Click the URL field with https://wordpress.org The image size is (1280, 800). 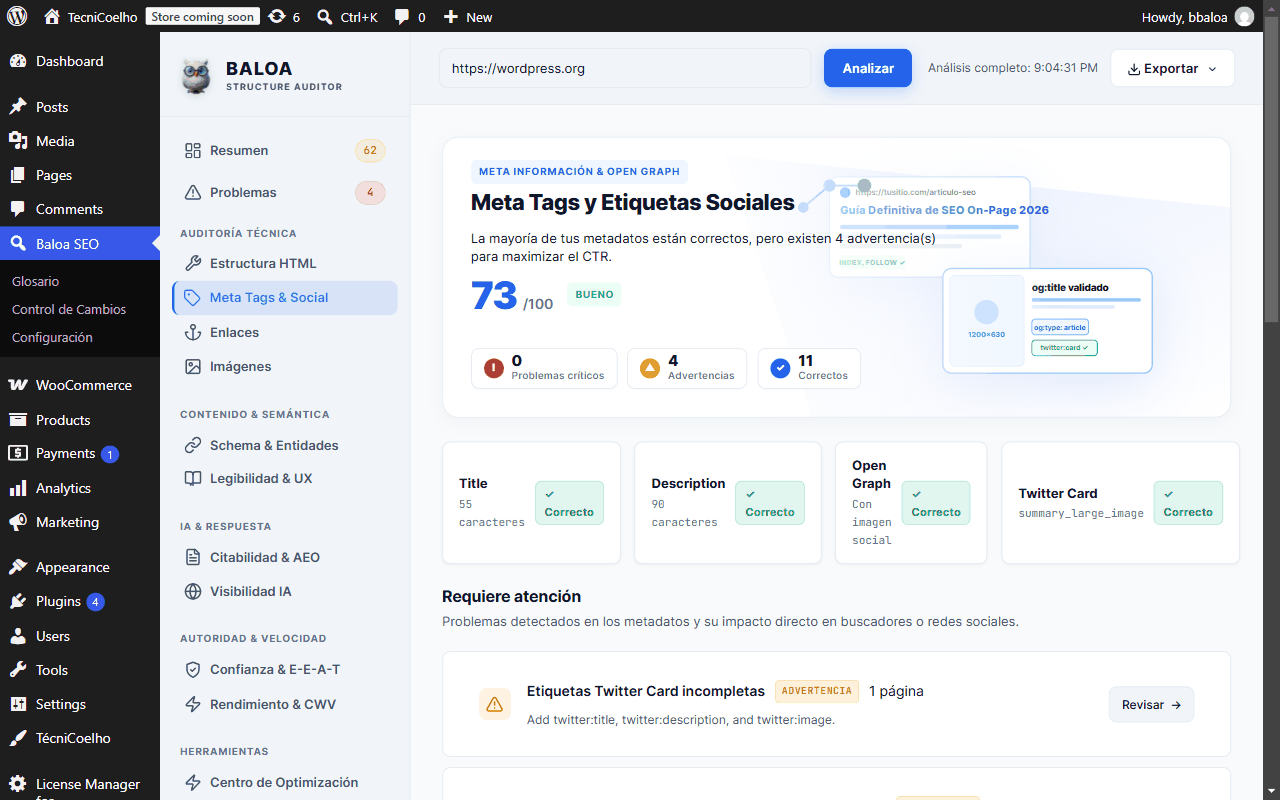[x=625, y=68]
